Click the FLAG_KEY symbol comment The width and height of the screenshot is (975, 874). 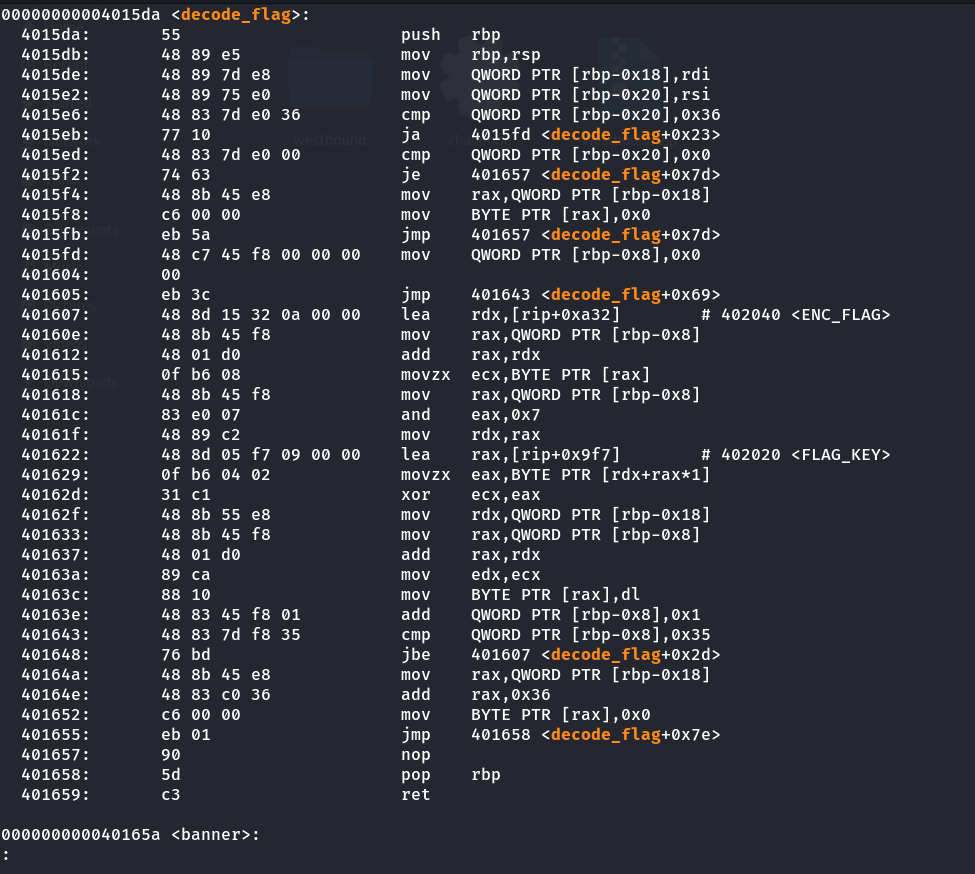click(x=841, y=454)
